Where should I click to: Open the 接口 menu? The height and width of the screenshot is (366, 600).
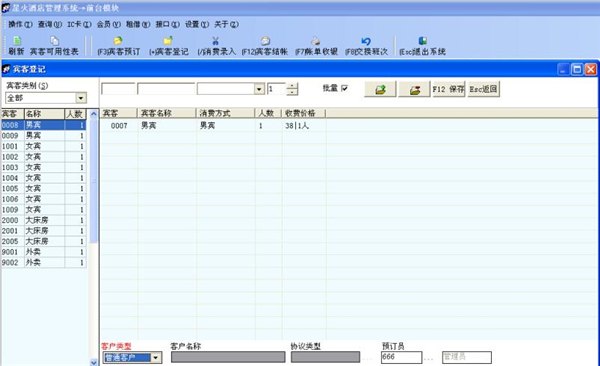167,24
